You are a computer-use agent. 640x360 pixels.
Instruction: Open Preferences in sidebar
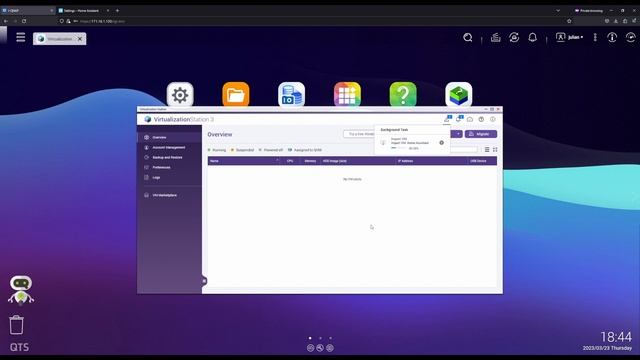coord(169,167)
